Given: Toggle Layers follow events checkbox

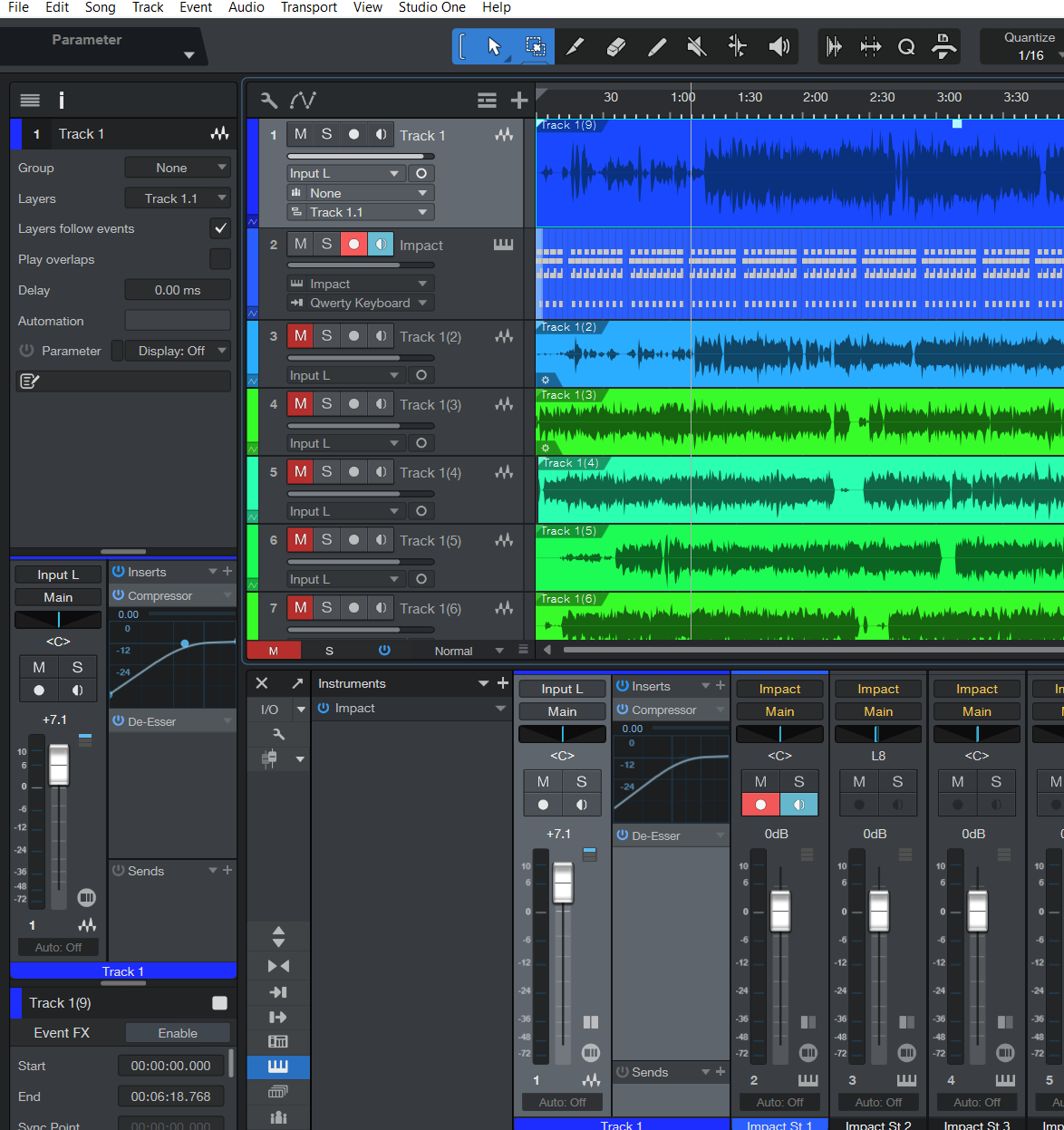Looking at the screenshot, I should tap(220, 228).
